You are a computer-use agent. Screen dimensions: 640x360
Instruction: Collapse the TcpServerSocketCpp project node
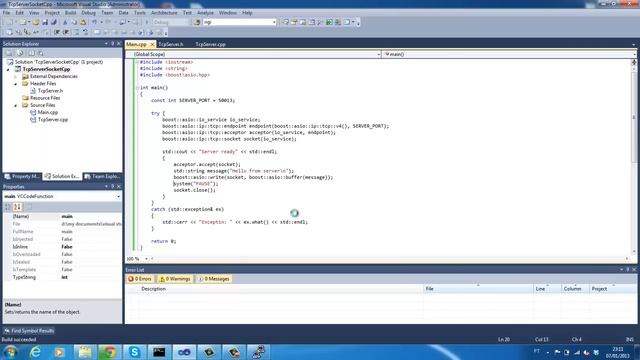coord(8,69)
